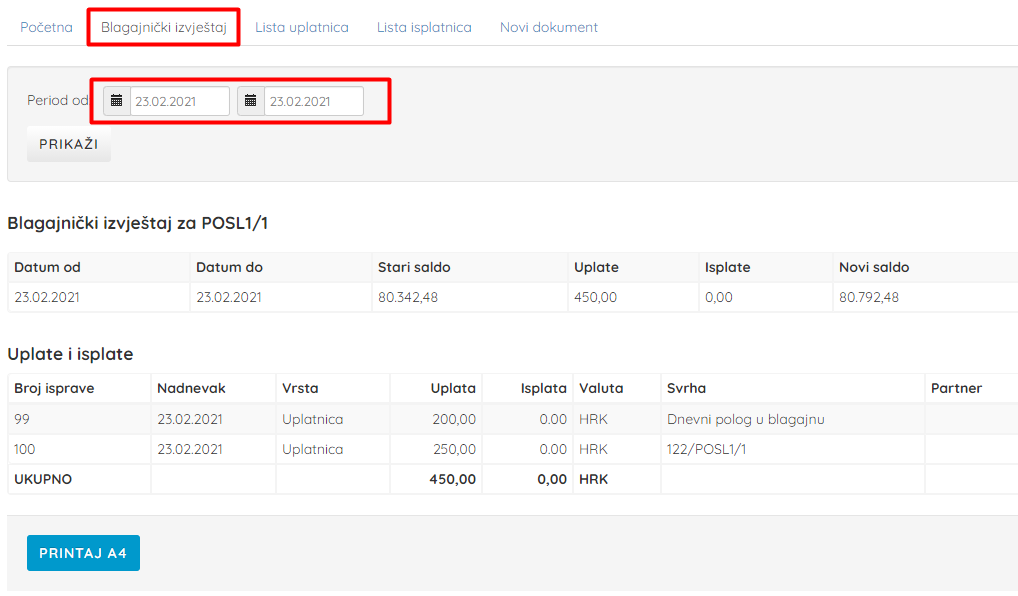Screen dimensions: 1018x596
Task: Switch to Lista isplatnica tab
Action: [424, 27]
